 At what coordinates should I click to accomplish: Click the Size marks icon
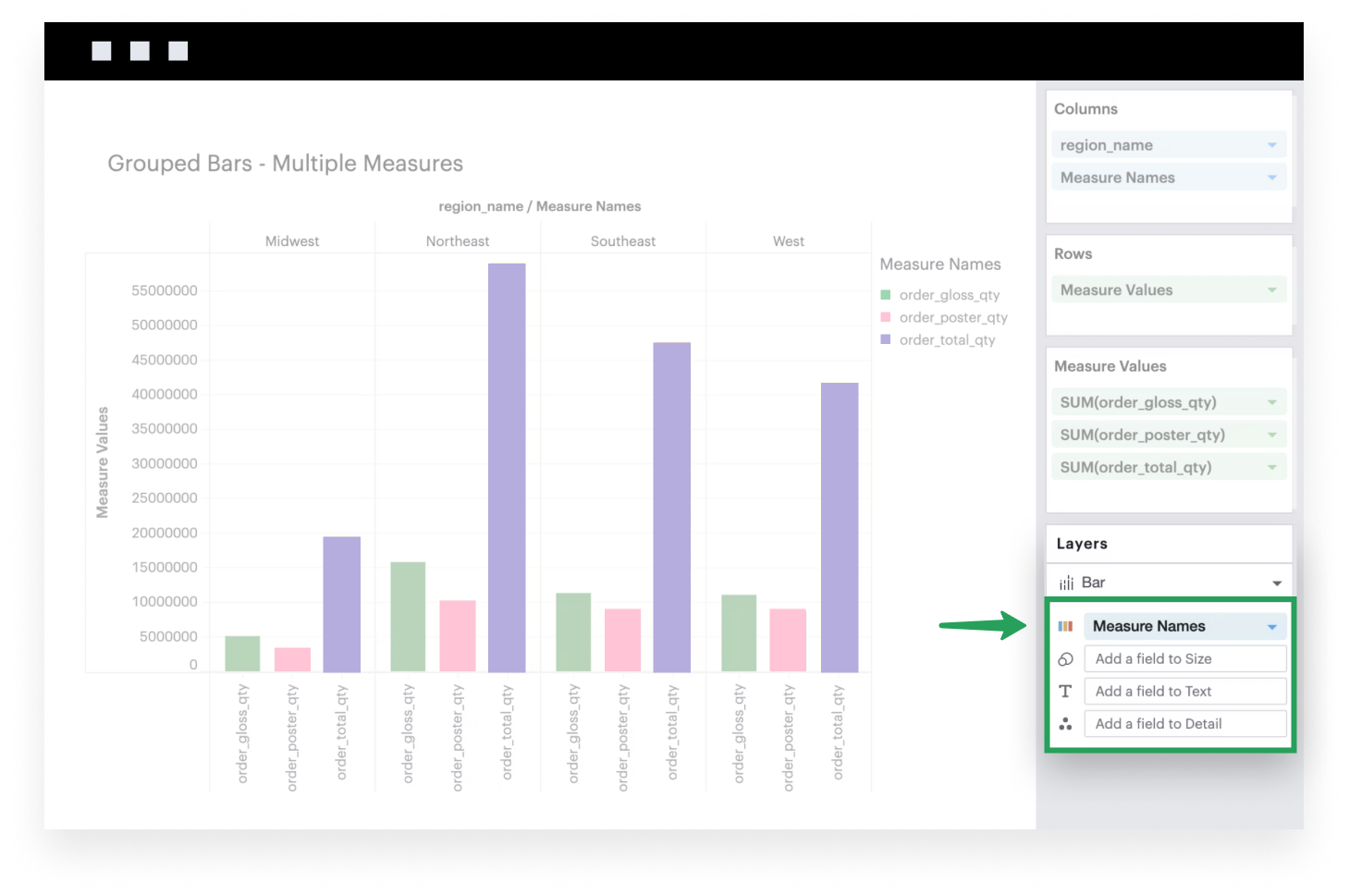1065,659
